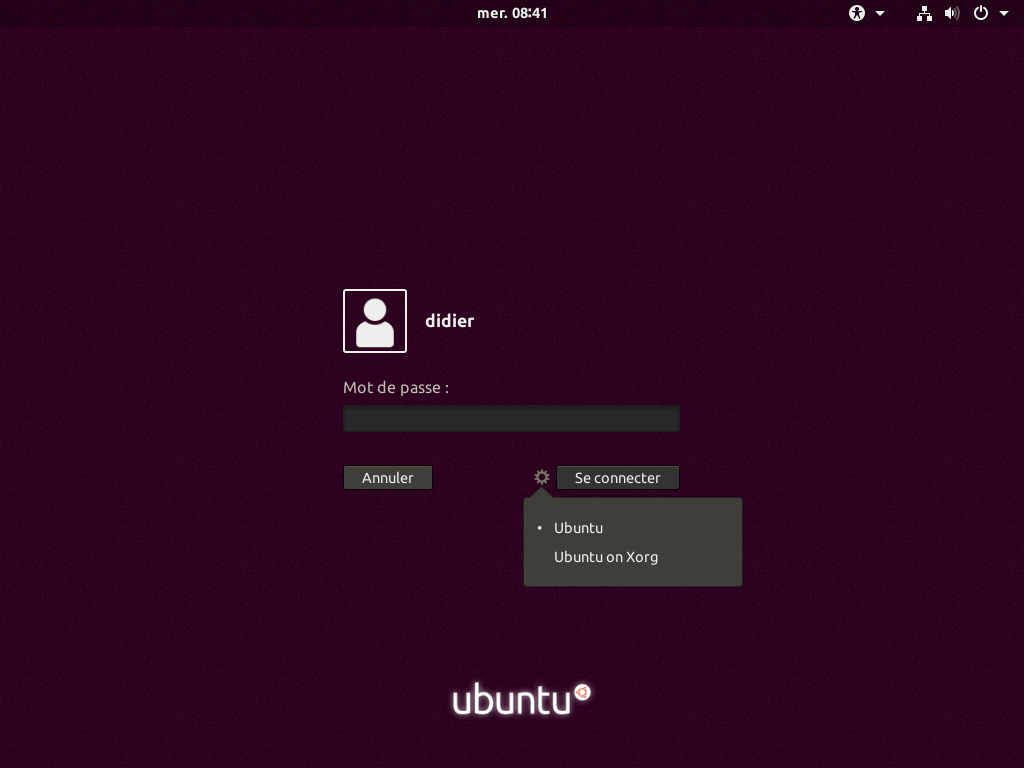This screenshot has height=768, width=1024.
Task: Choose the Ubuntu on Xorg session
Action: (606, 557)
